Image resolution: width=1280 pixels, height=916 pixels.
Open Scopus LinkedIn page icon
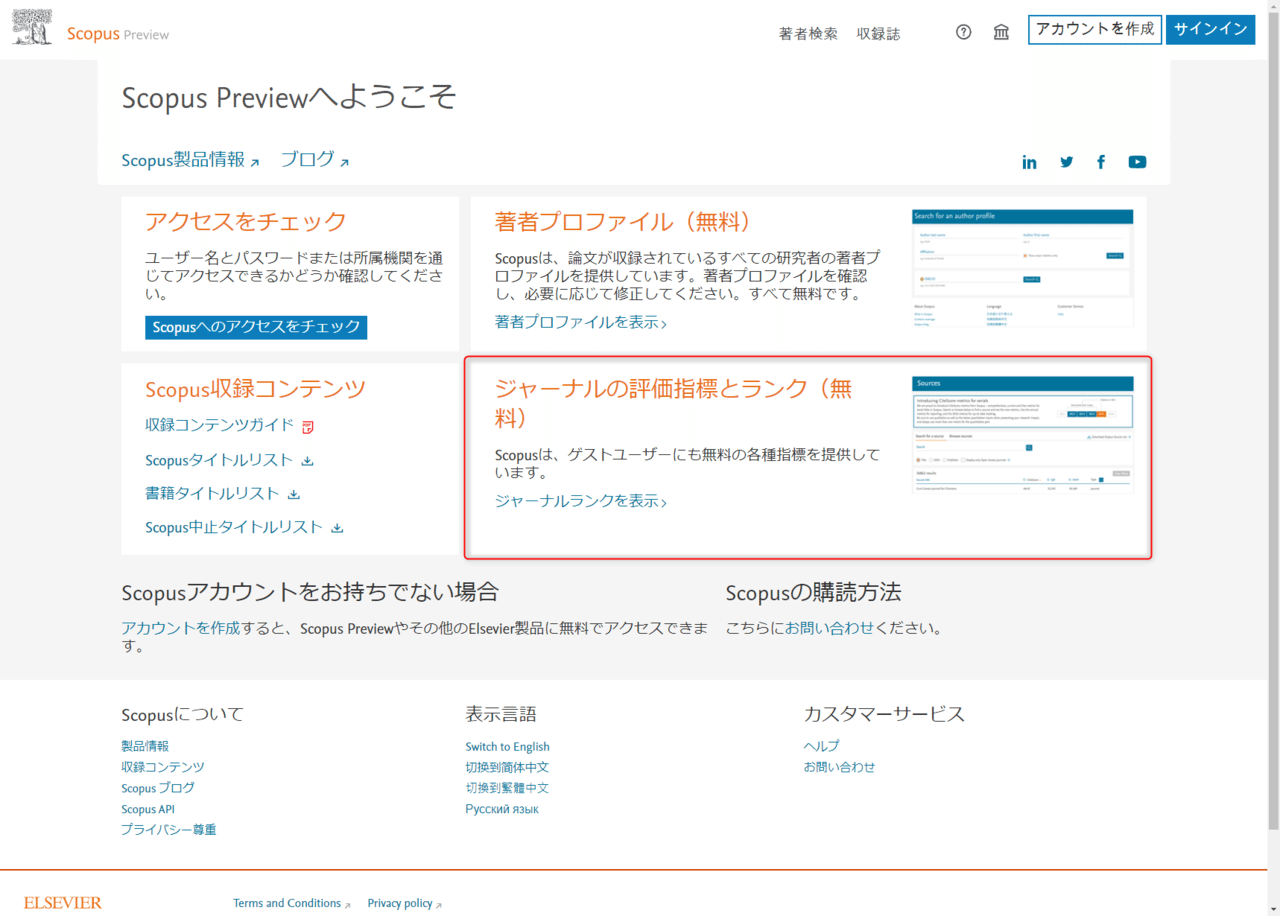click(1029, 162)
